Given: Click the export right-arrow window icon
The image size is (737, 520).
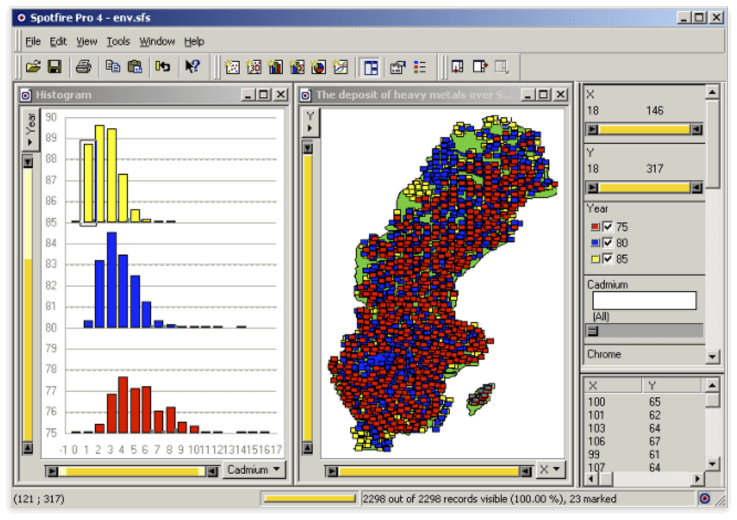Looking at the screenshot, I should click(480, 67).
